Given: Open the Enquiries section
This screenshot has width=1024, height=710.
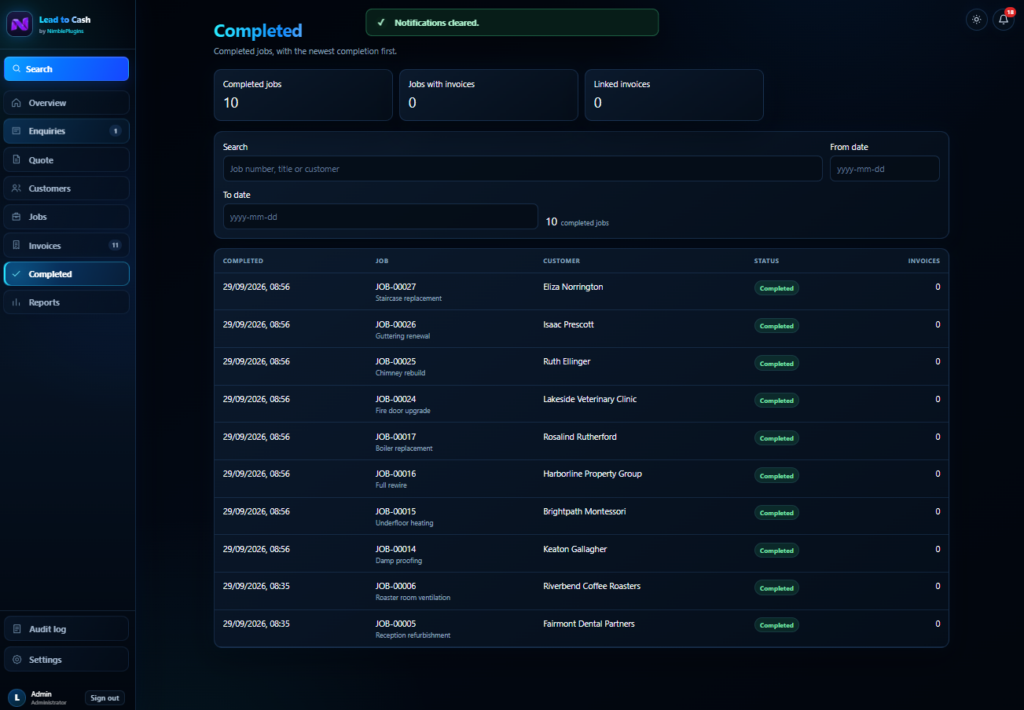Looking at the screenshot, I should [67, 131].
